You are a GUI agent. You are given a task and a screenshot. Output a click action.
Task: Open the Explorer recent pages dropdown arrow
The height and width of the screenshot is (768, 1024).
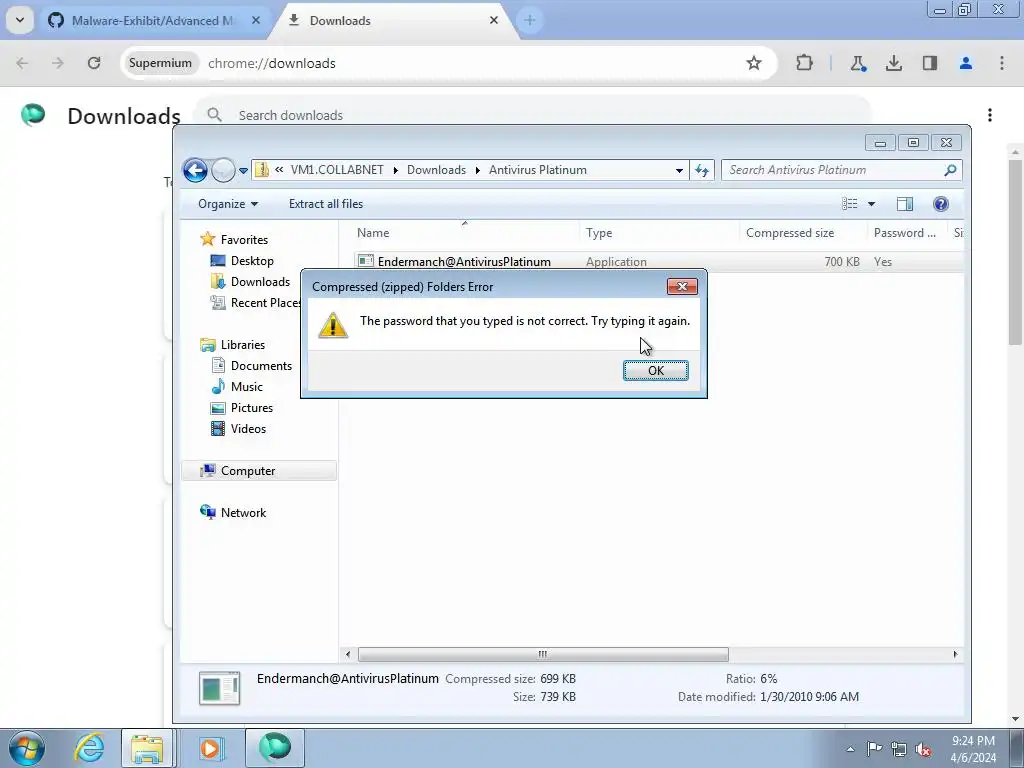click(x=243, y=170)
